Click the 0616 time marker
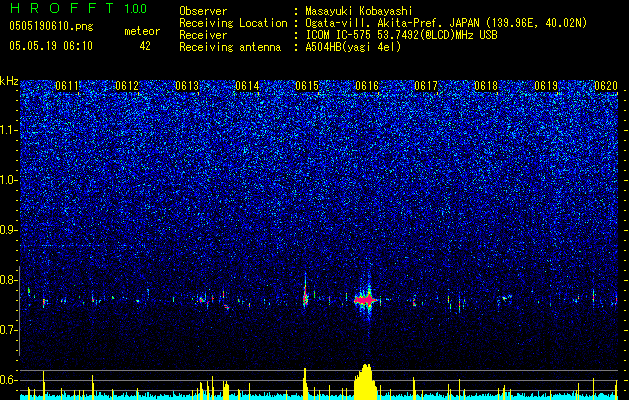 click(x=367, y=86)
